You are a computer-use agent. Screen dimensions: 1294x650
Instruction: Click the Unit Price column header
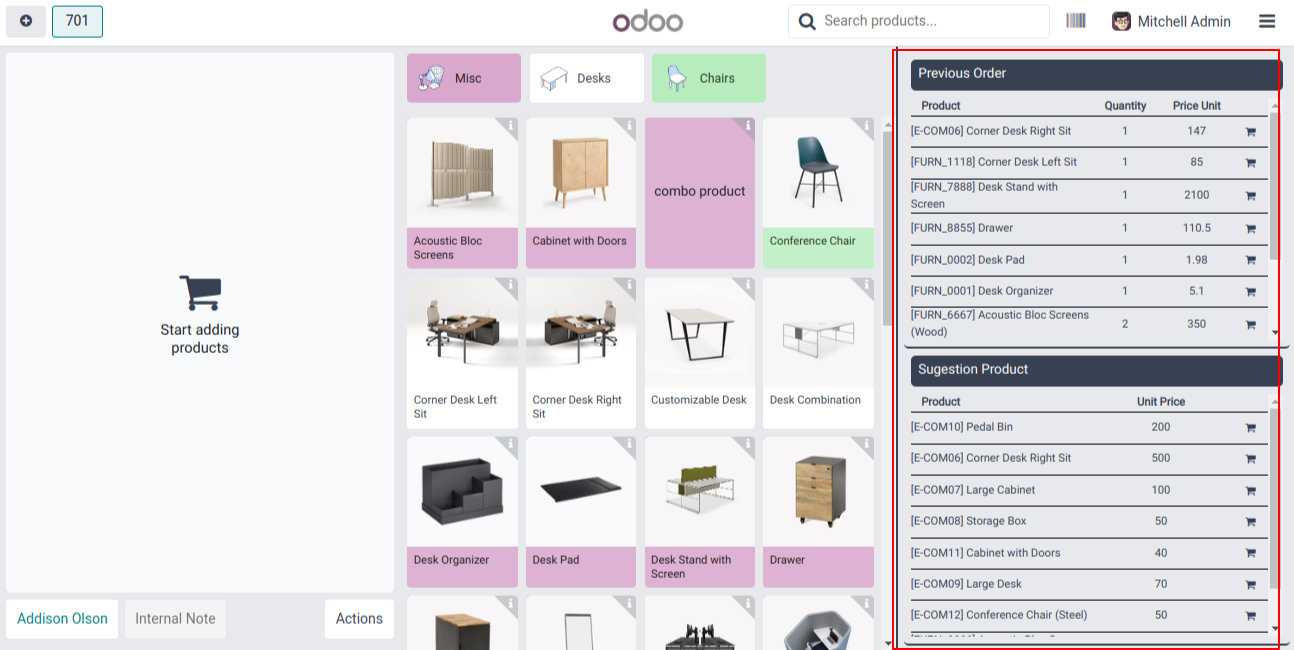pos(1161,402)
